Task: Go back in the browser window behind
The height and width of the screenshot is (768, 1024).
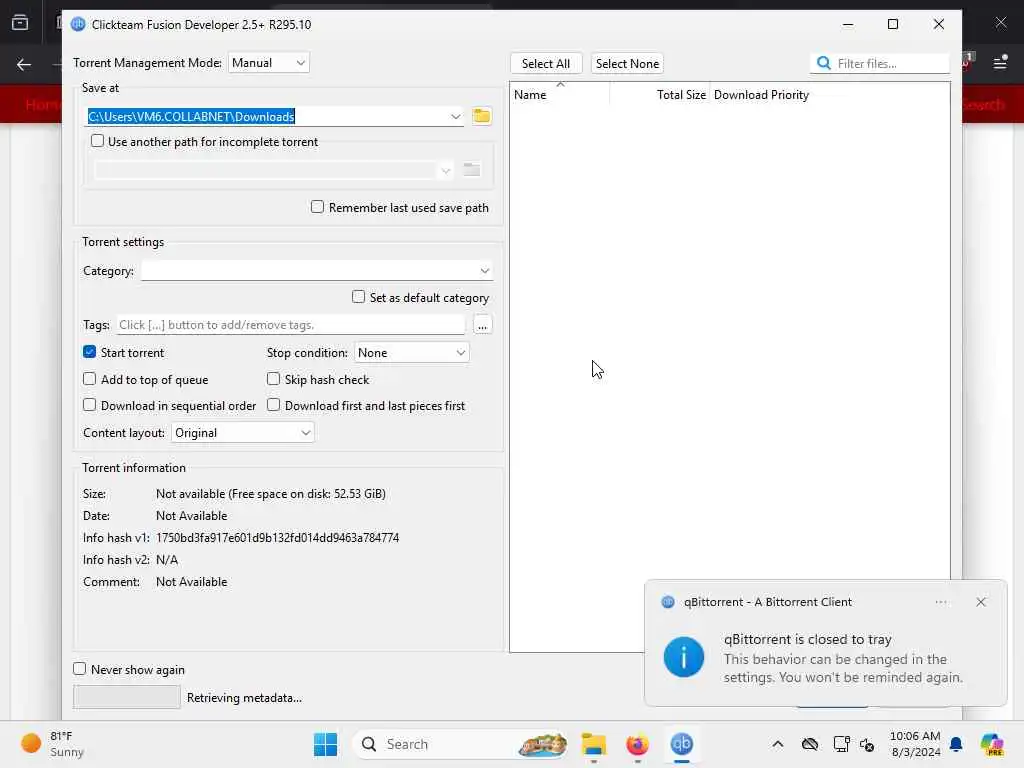Action: 24,64
